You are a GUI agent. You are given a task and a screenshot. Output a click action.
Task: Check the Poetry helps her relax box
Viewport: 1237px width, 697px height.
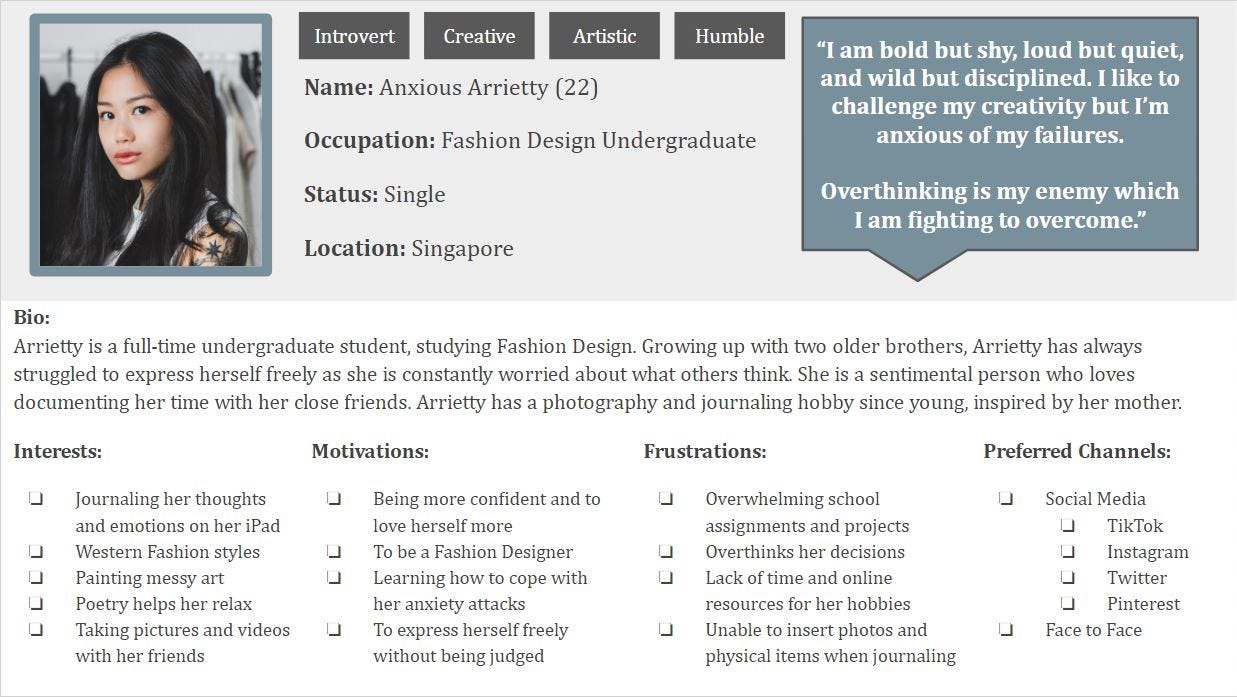coord(36,604)
